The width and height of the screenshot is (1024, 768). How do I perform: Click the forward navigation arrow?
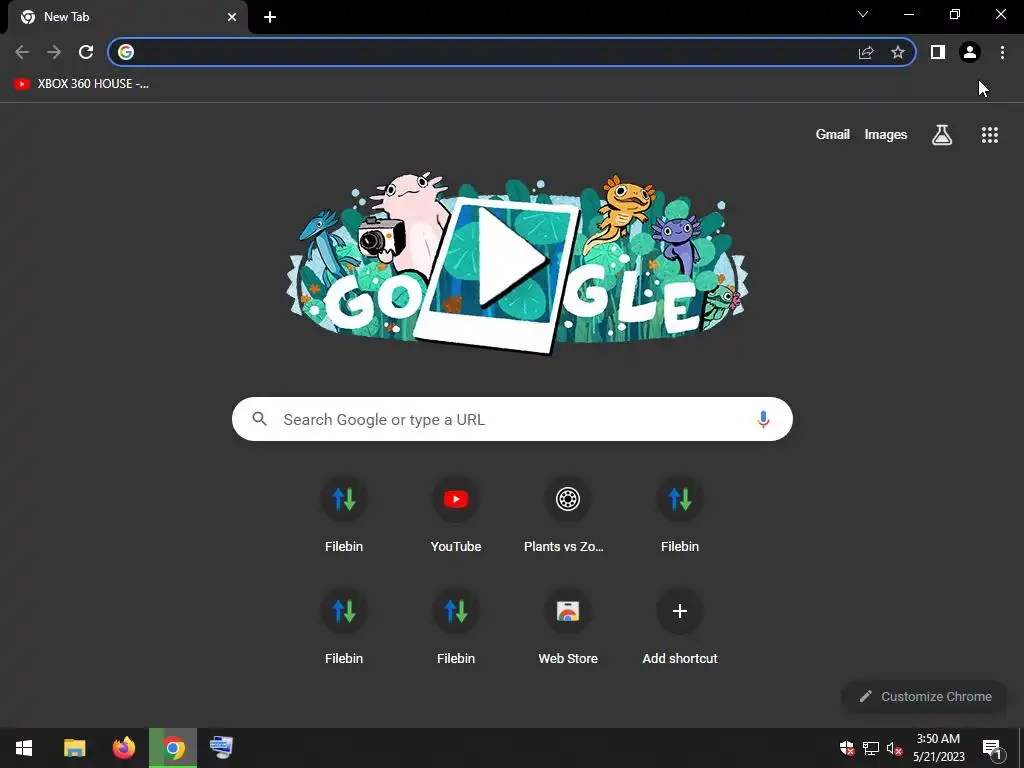click(x=54, y=52)
